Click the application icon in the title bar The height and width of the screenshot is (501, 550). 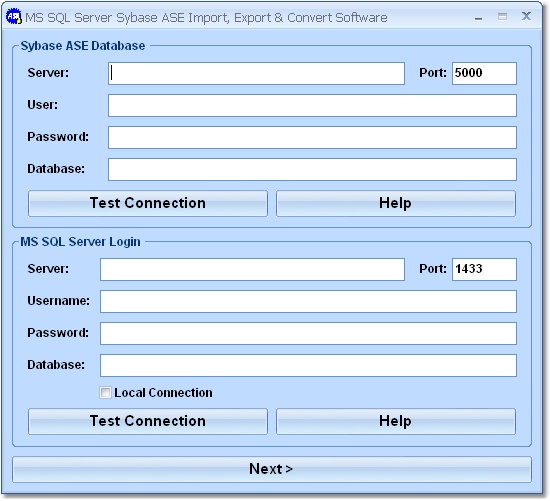coord(14,16)
